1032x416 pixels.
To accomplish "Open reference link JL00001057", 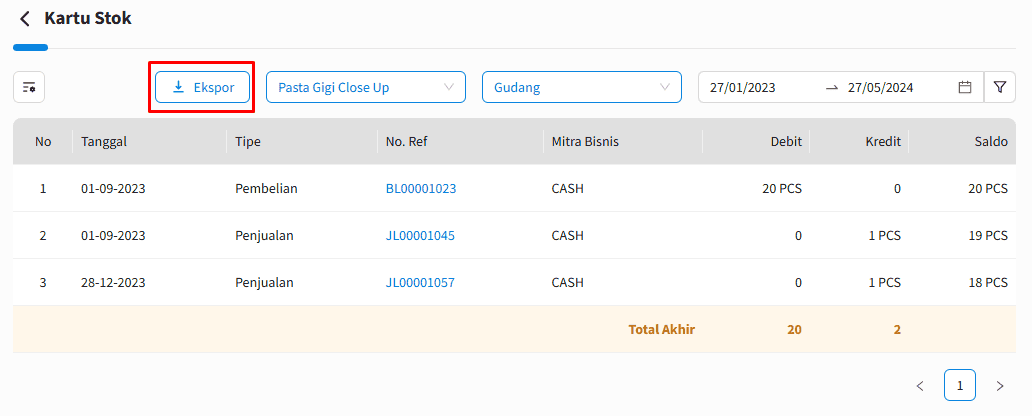I will coord(420,283).
